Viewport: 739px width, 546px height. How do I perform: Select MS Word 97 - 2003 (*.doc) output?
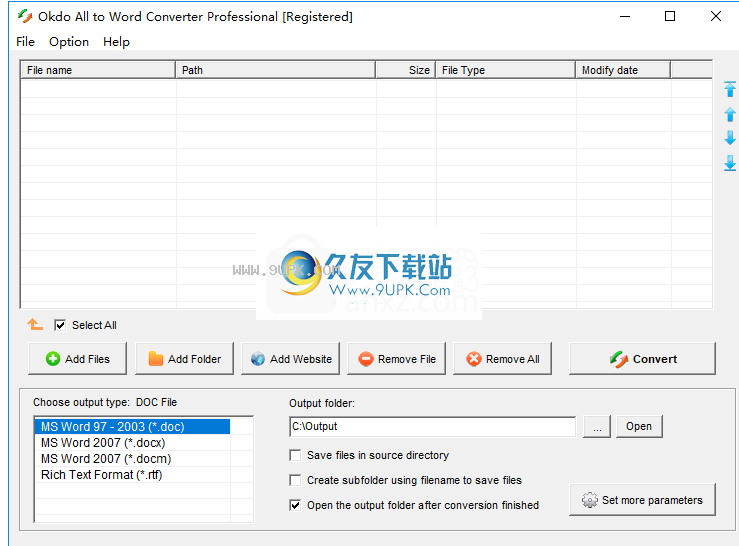(x=132, y=427)
